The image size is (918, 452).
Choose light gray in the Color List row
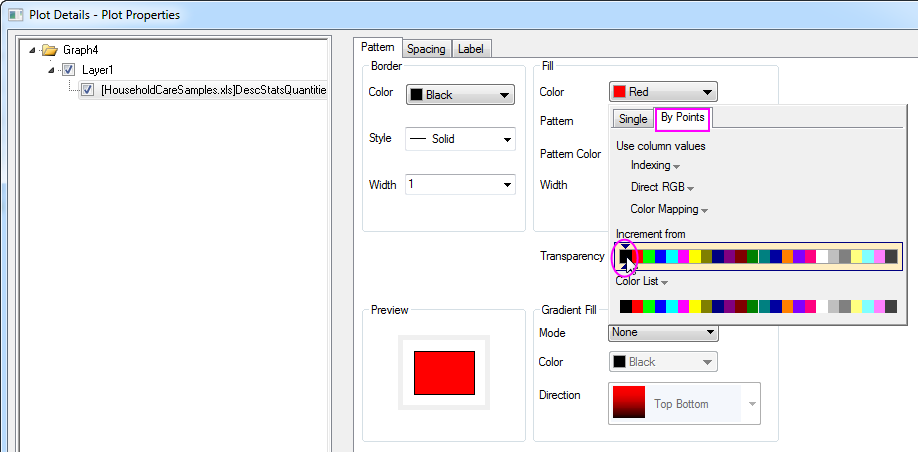(x=833, y=306)
